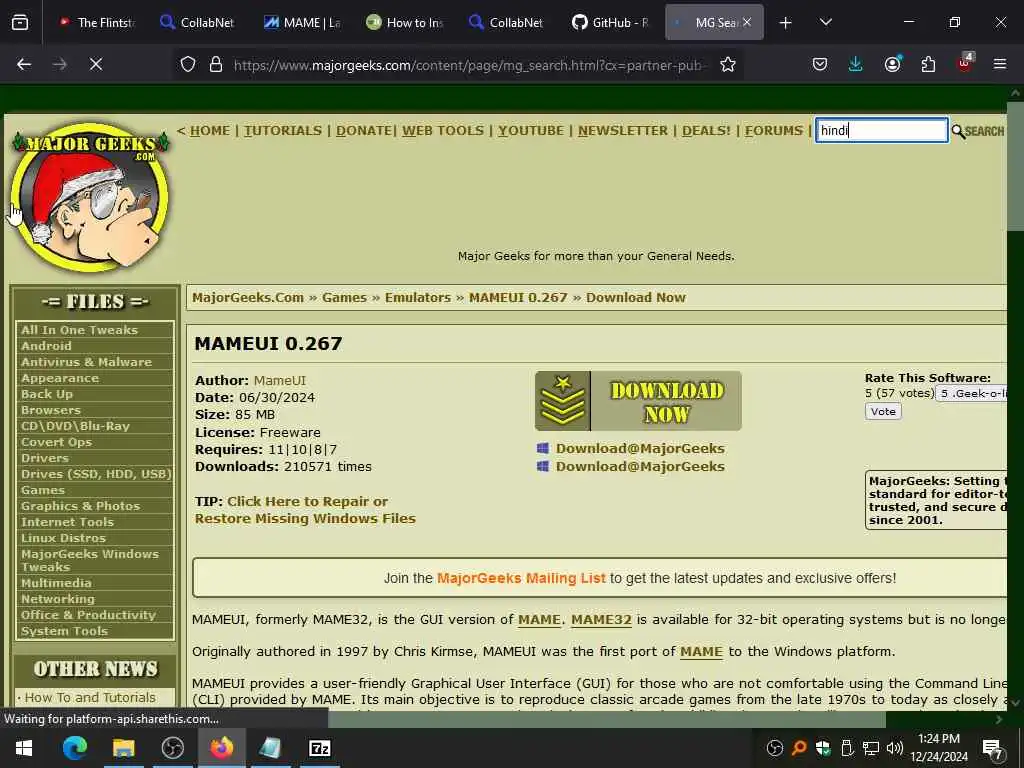Switch to the second CollabNet tab
The image size is (1024, 768).
tap(506, 22)
